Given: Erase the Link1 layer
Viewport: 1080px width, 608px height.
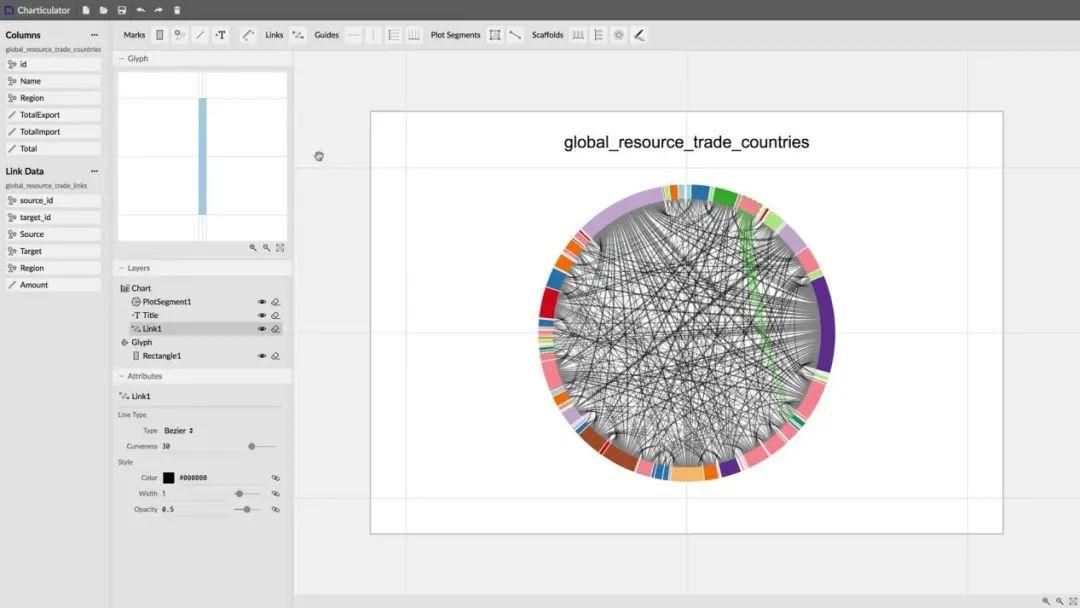Looking at the screenshot, I should [276, 329].
